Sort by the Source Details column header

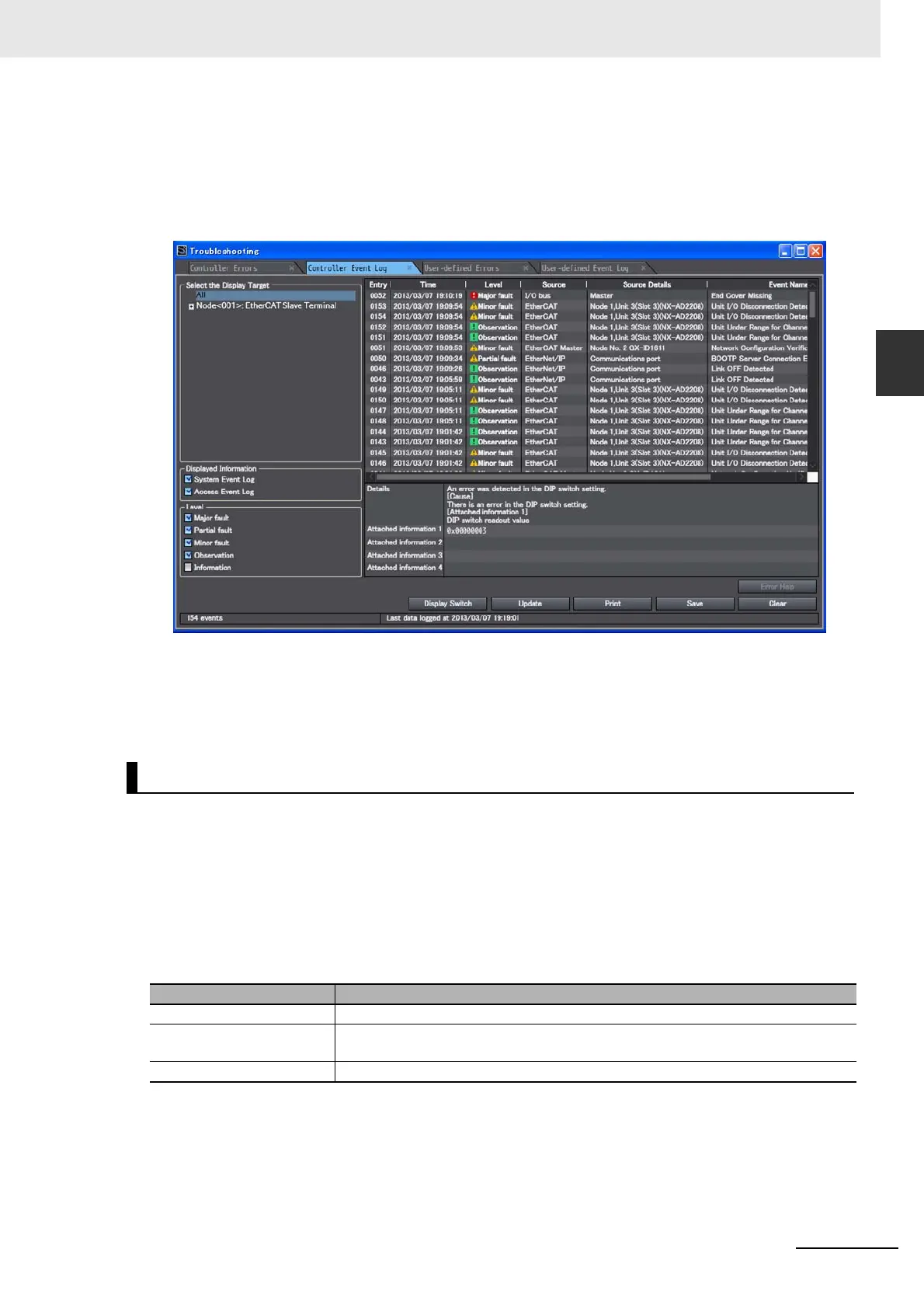647,285
